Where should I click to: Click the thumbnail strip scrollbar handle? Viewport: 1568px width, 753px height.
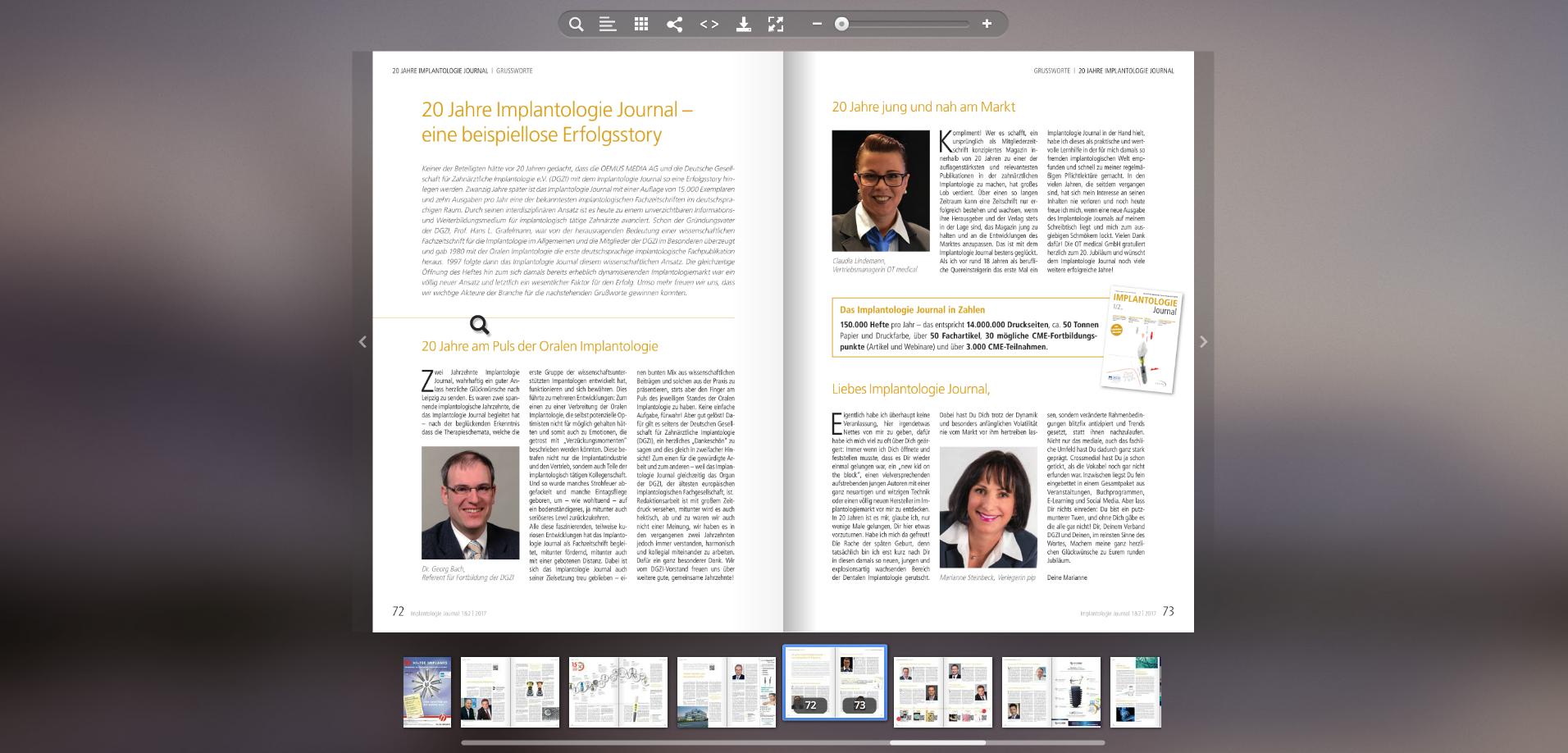coord(937,742)
